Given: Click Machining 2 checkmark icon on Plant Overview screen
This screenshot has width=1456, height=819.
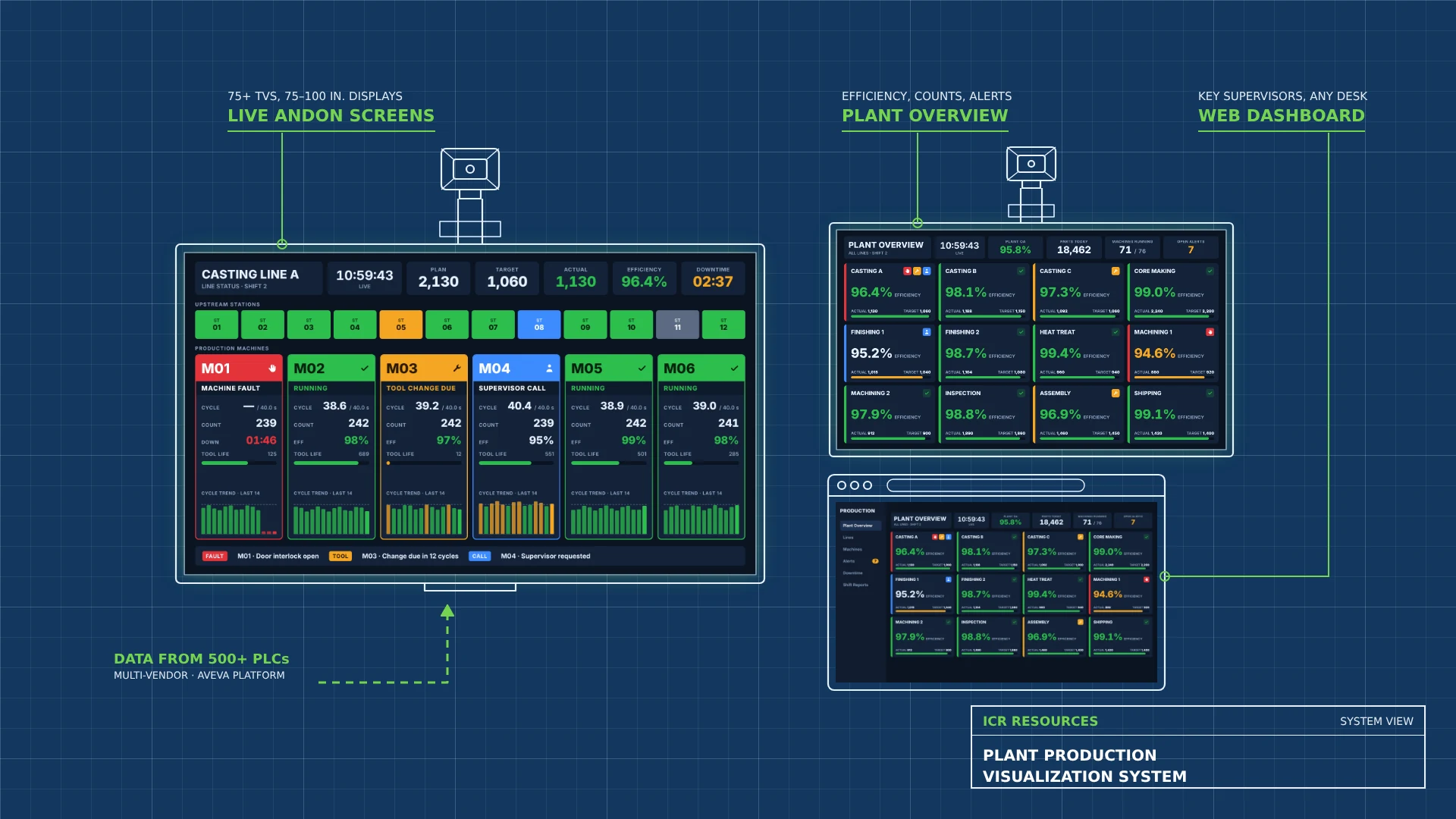Looking at the screenshot, I should pos(927,393).
